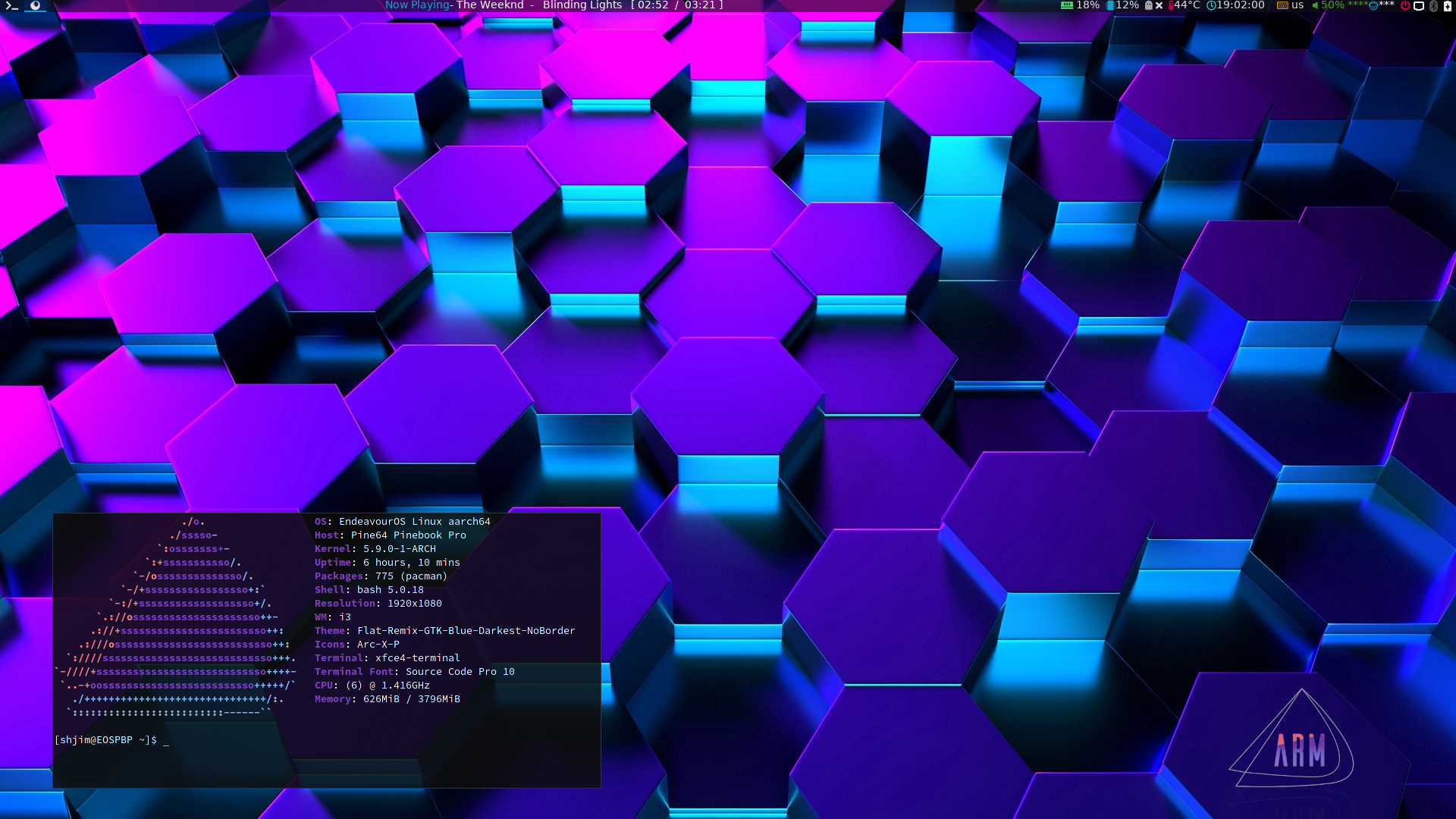Click 'The Weeknd' artist name in the bar
Screen dimensions: 1456x819
[490, 5]
